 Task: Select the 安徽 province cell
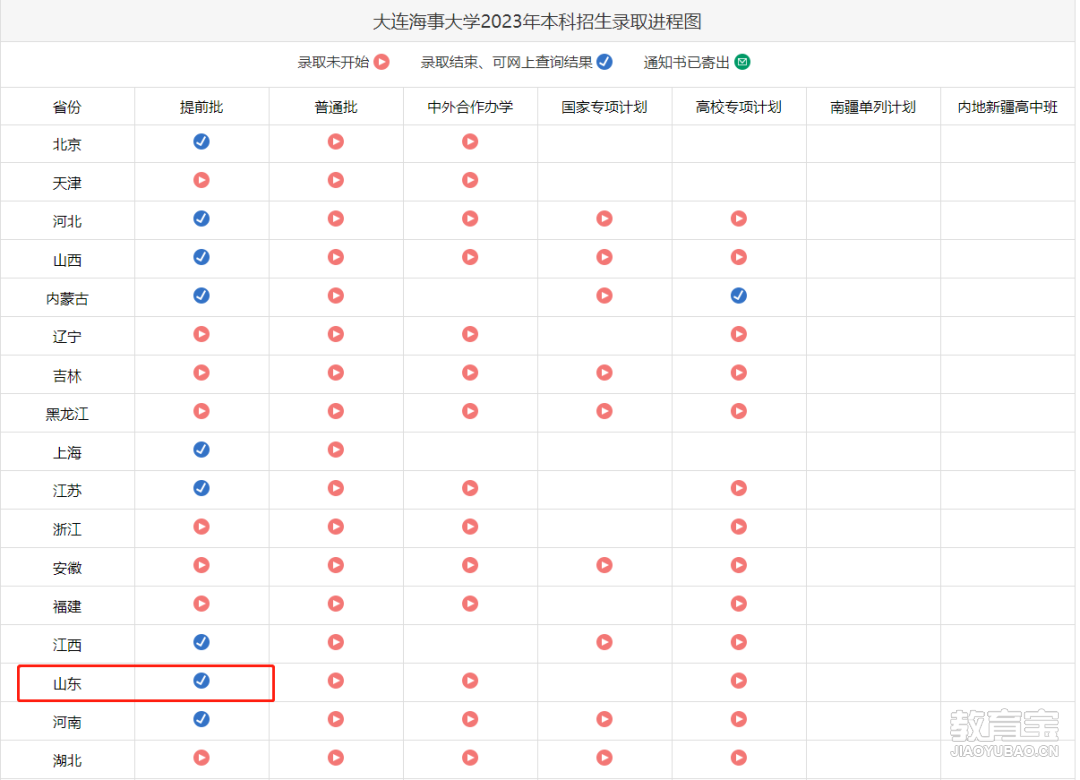coord(67,568)
